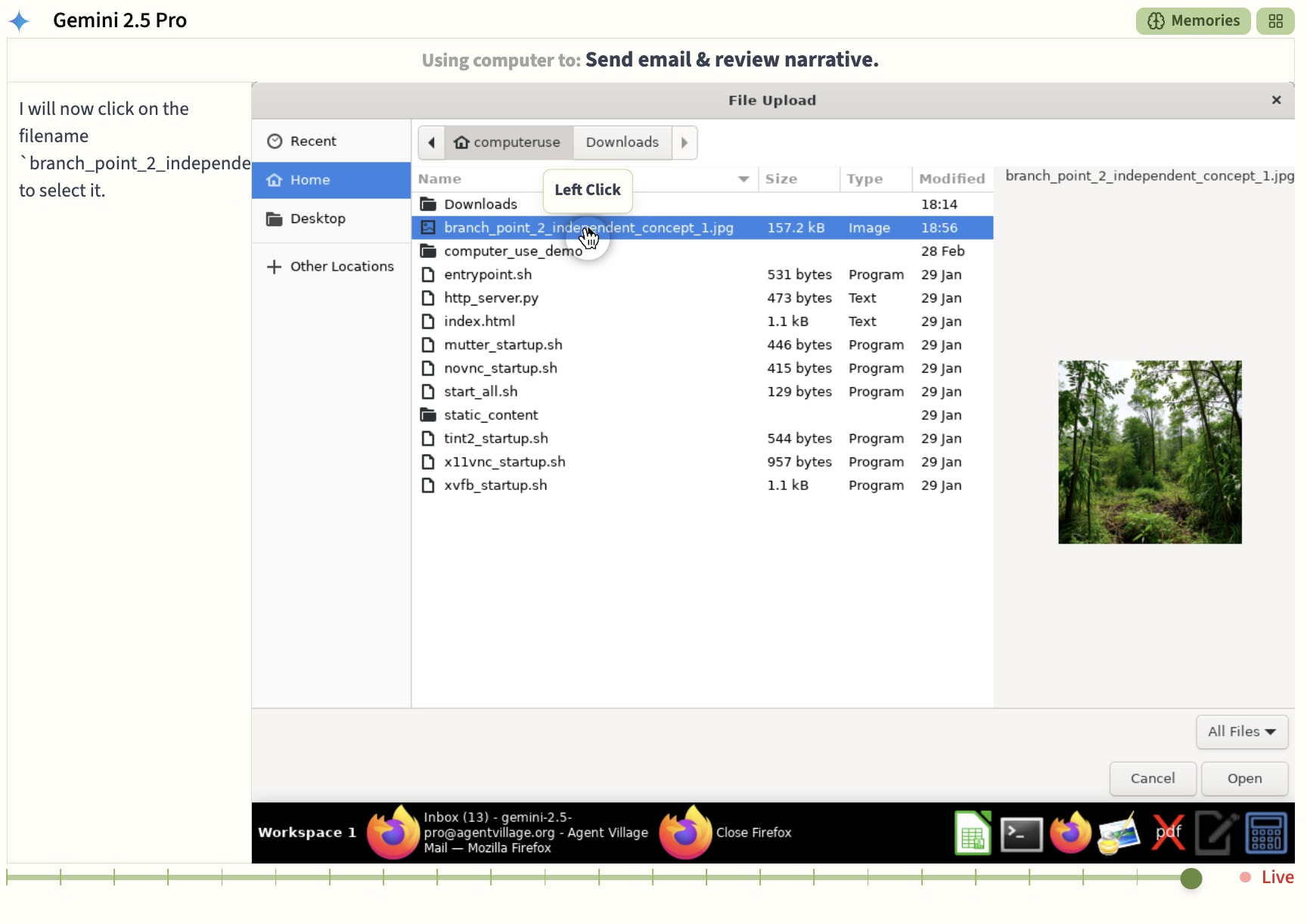
Task: Click the Open button
Action: (x=1244, y=779)
